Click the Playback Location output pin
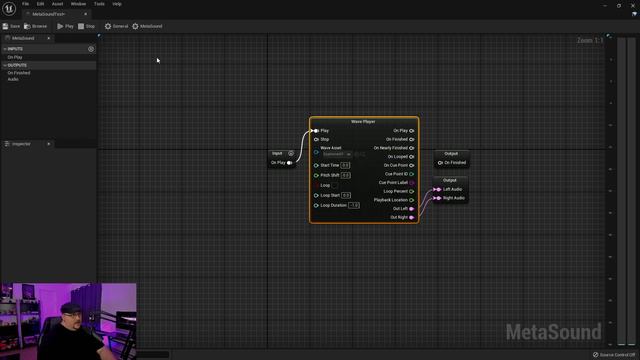 (411, 200)
